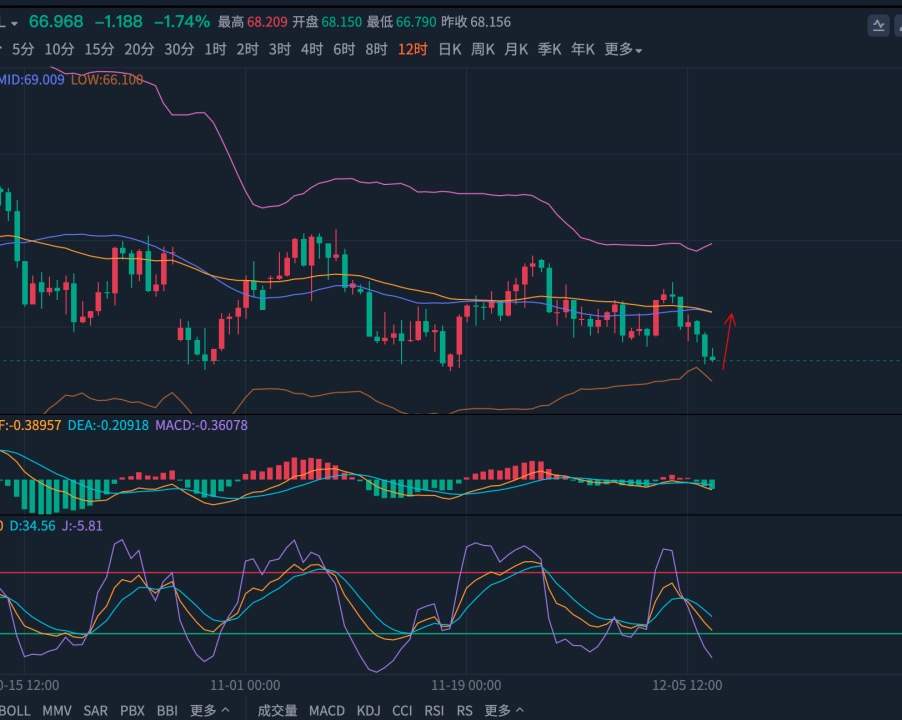Click the 11-01 00:00 time axis label

tap(245, 685)
